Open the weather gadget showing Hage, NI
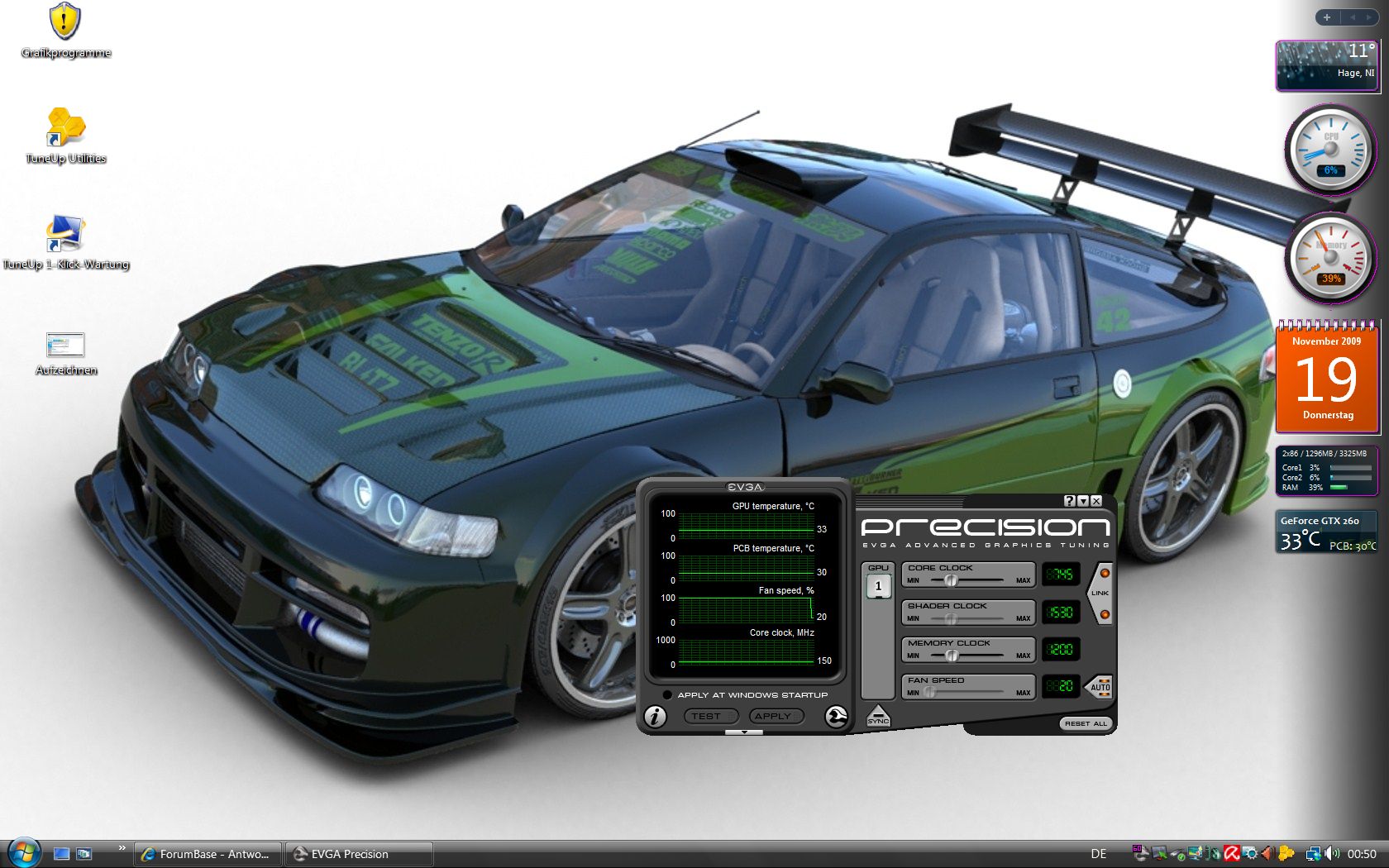Image resolution: width=1389 pixels, height=868 pixels. click(1327, 65)
